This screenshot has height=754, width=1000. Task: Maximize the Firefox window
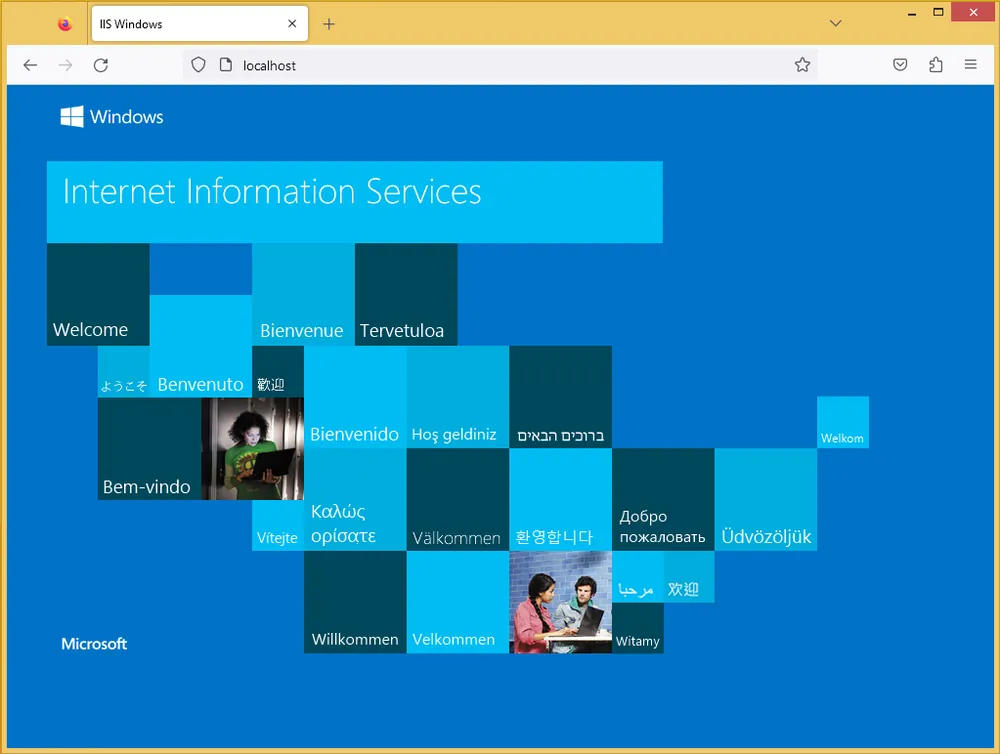click(x=938, y=12)
